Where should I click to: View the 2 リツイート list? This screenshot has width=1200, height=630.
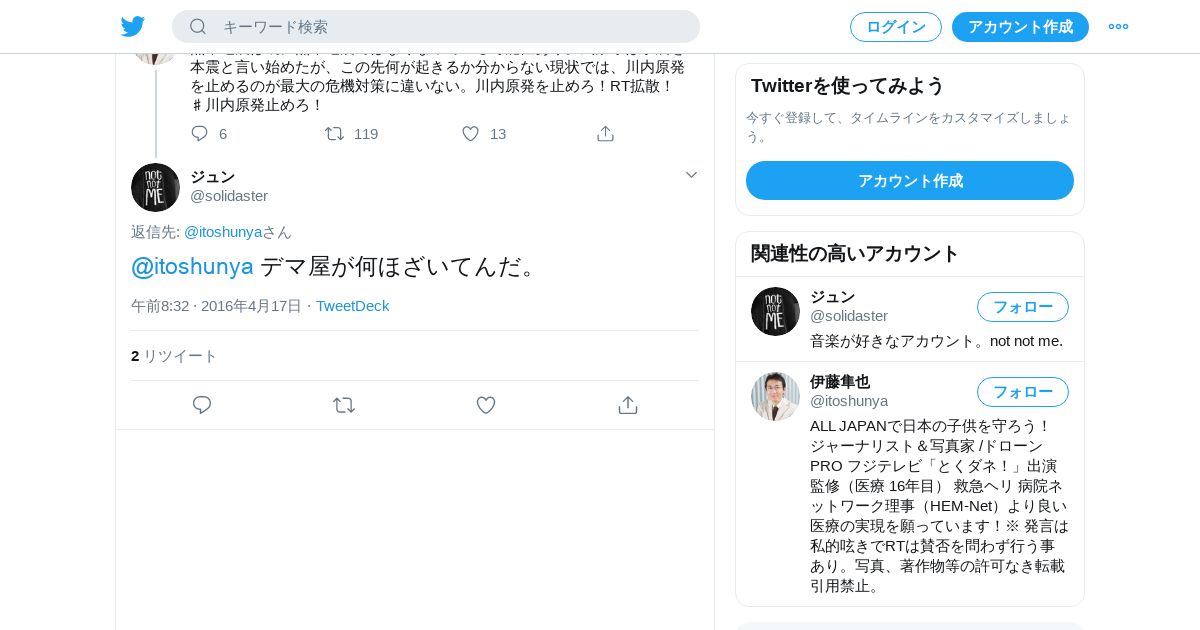tap(174, 356)
